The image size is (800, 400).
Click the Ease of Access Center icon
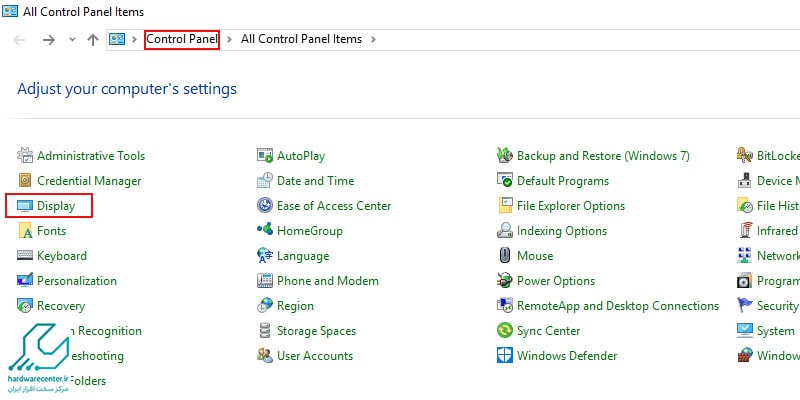(x=265, y=206)
